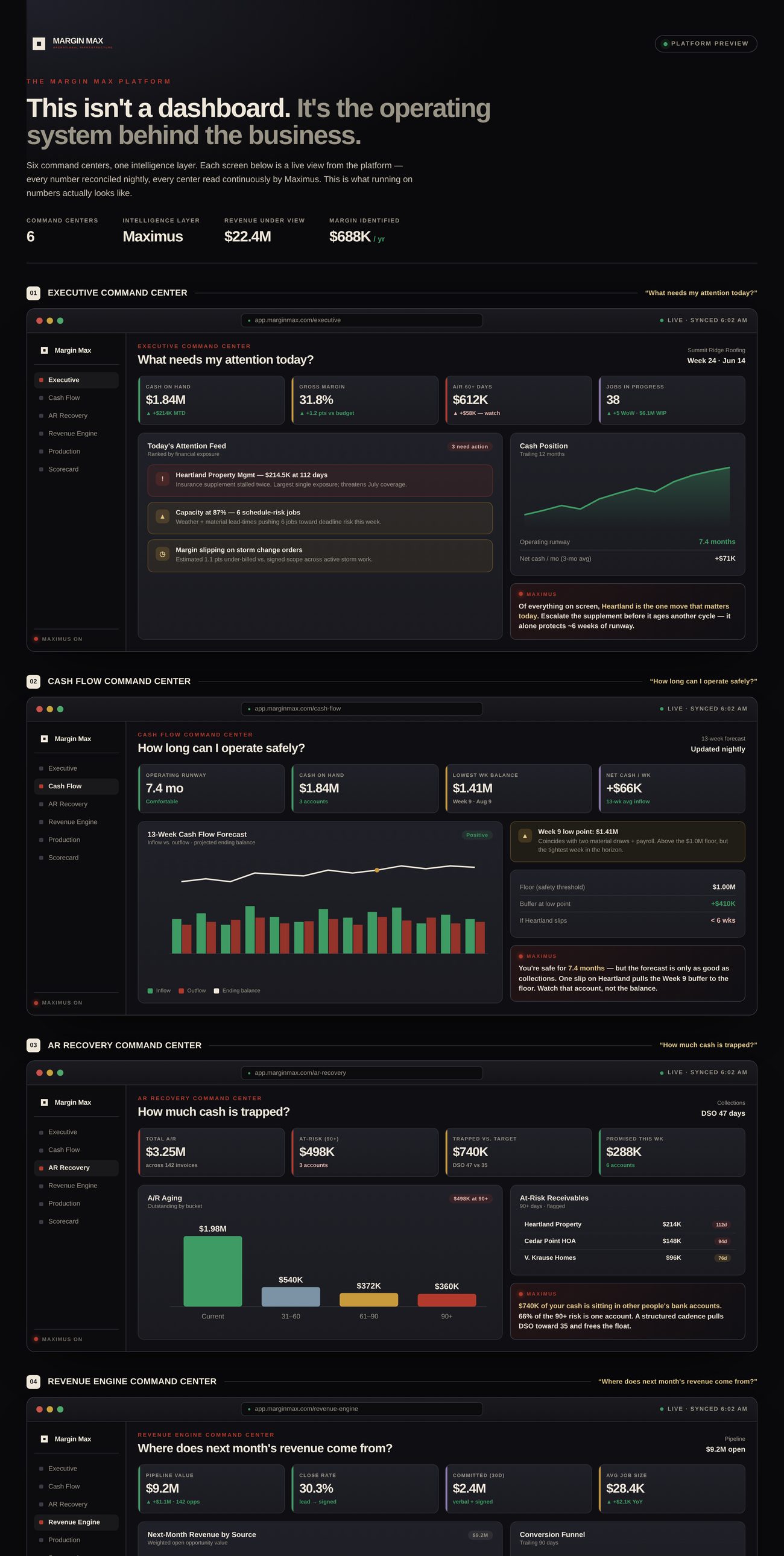This screenshot has width=784, height=1556.
Task: Click the '$498K at 90+' badge
Action: 470,1199
